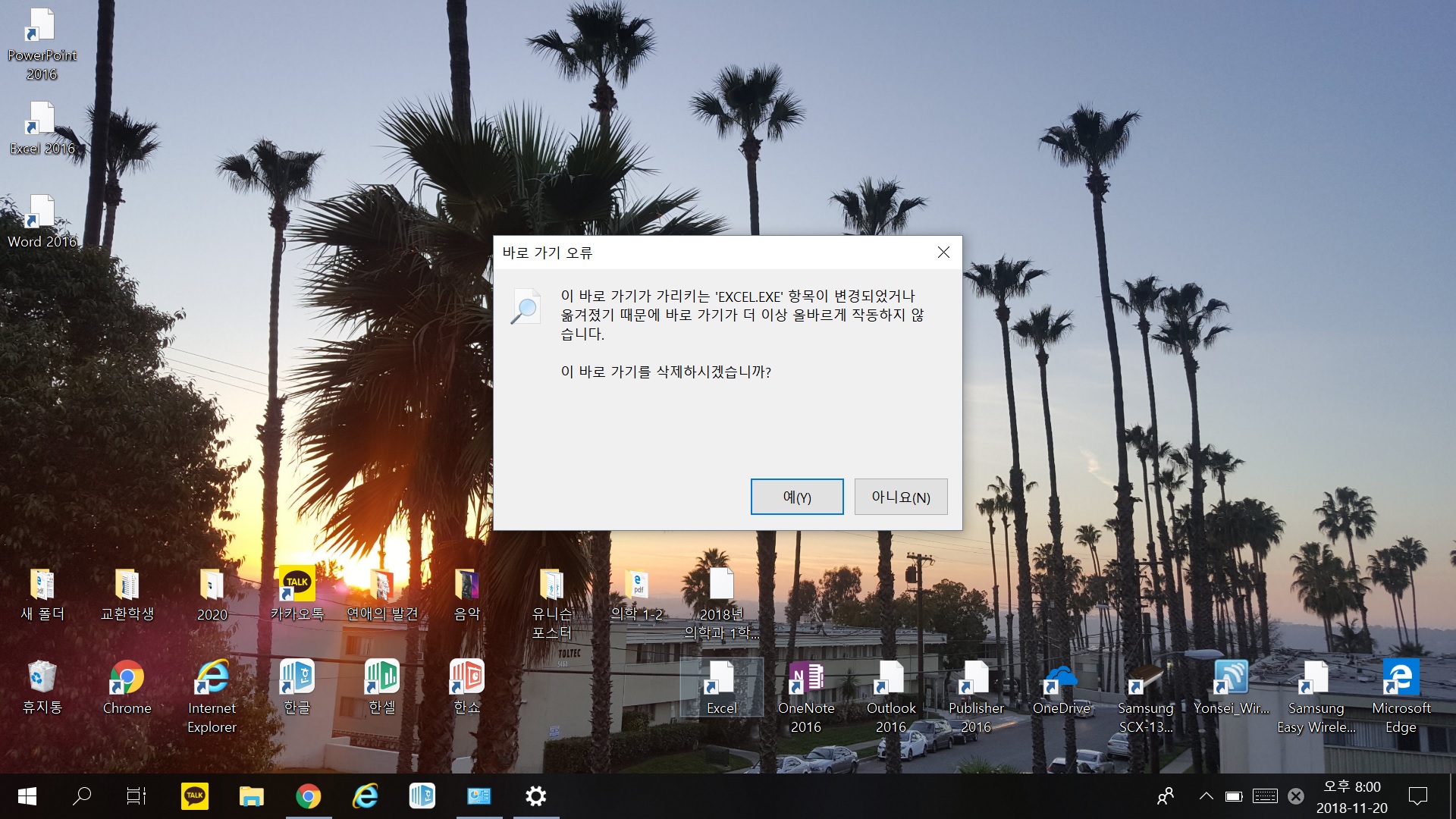The width and height of the screenshot is (1456, 819).
Task: Show hidden system tray icons
Action: (1206, 796)
